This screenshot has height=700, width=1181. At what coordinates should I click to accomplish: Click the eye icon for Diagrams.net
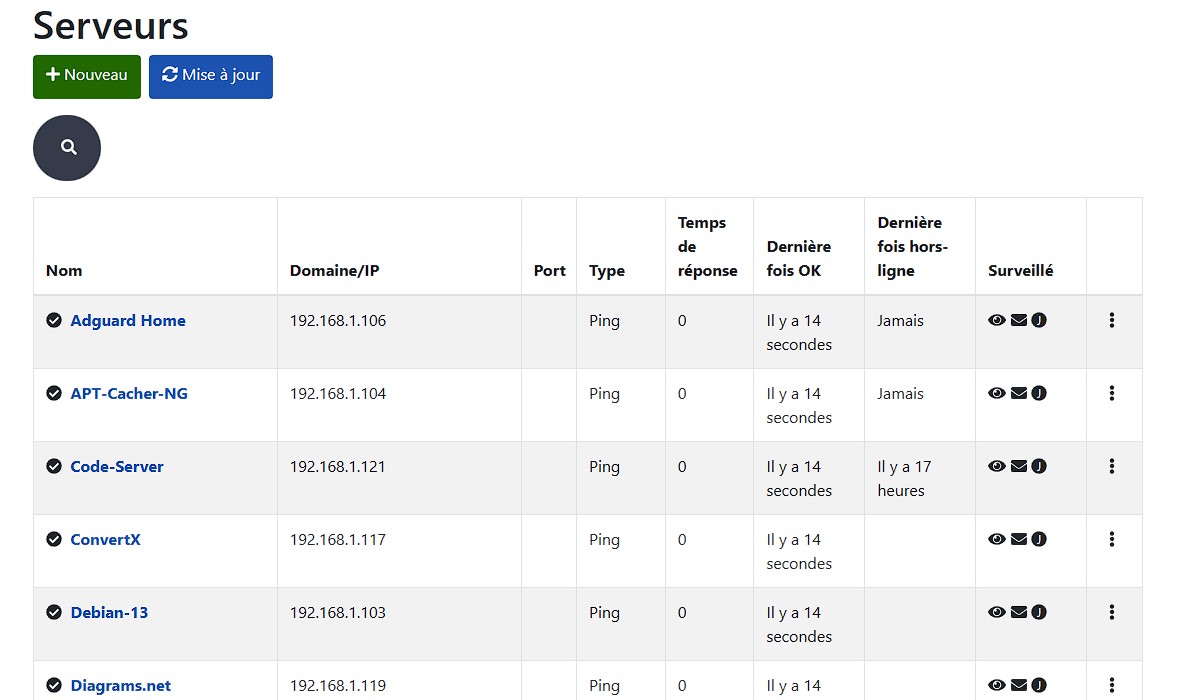tap(997, 685)
